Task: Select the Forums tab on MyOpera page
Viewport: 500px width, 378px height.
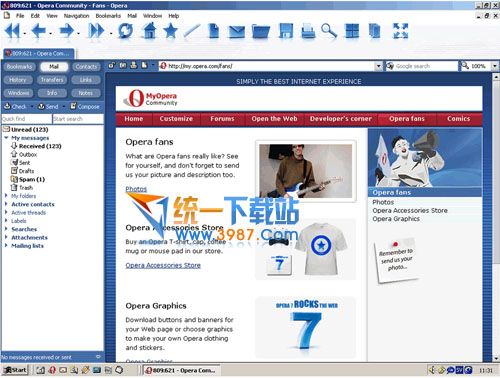Action: tap(222, 119)
